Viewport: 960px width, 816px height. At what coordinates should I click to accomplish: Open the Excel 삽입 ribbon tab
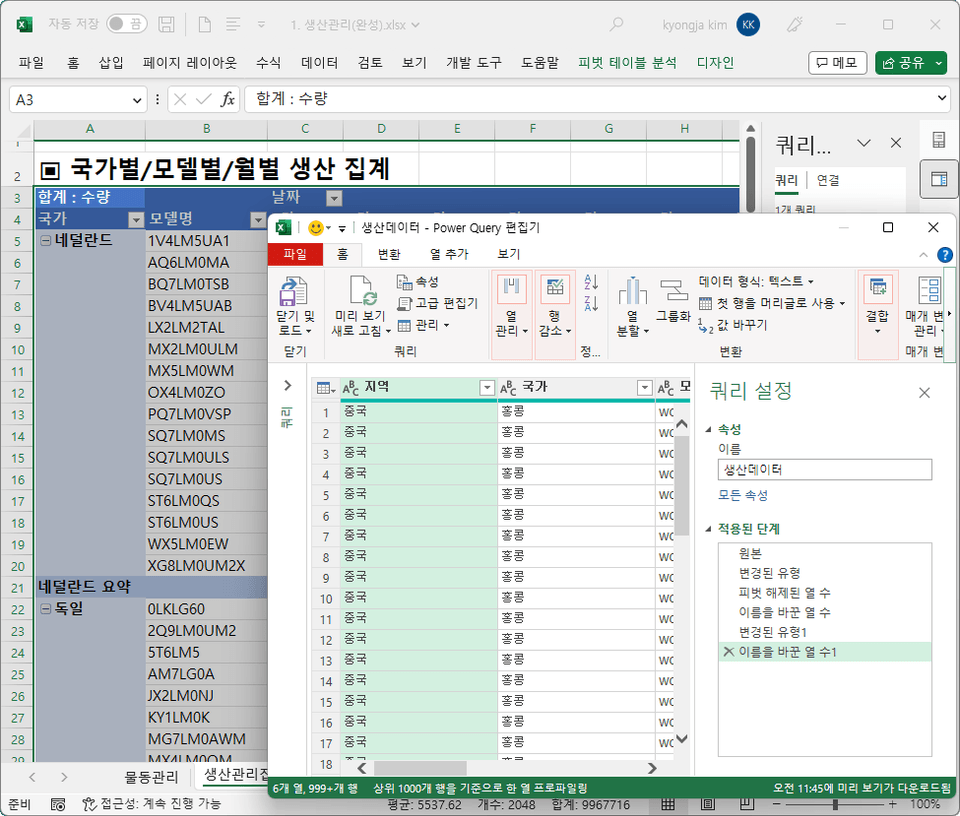111,62
